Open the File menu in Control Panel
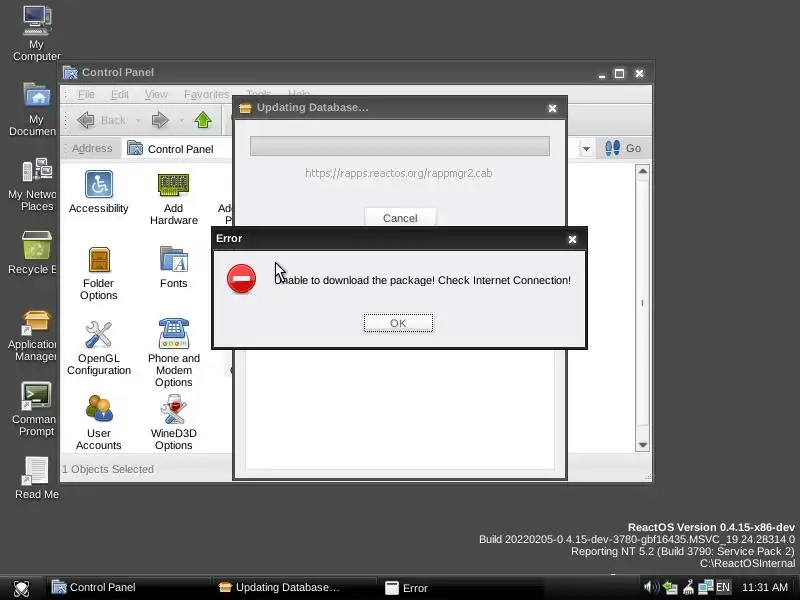Screen dimensions: 800x600 (86, 94)
